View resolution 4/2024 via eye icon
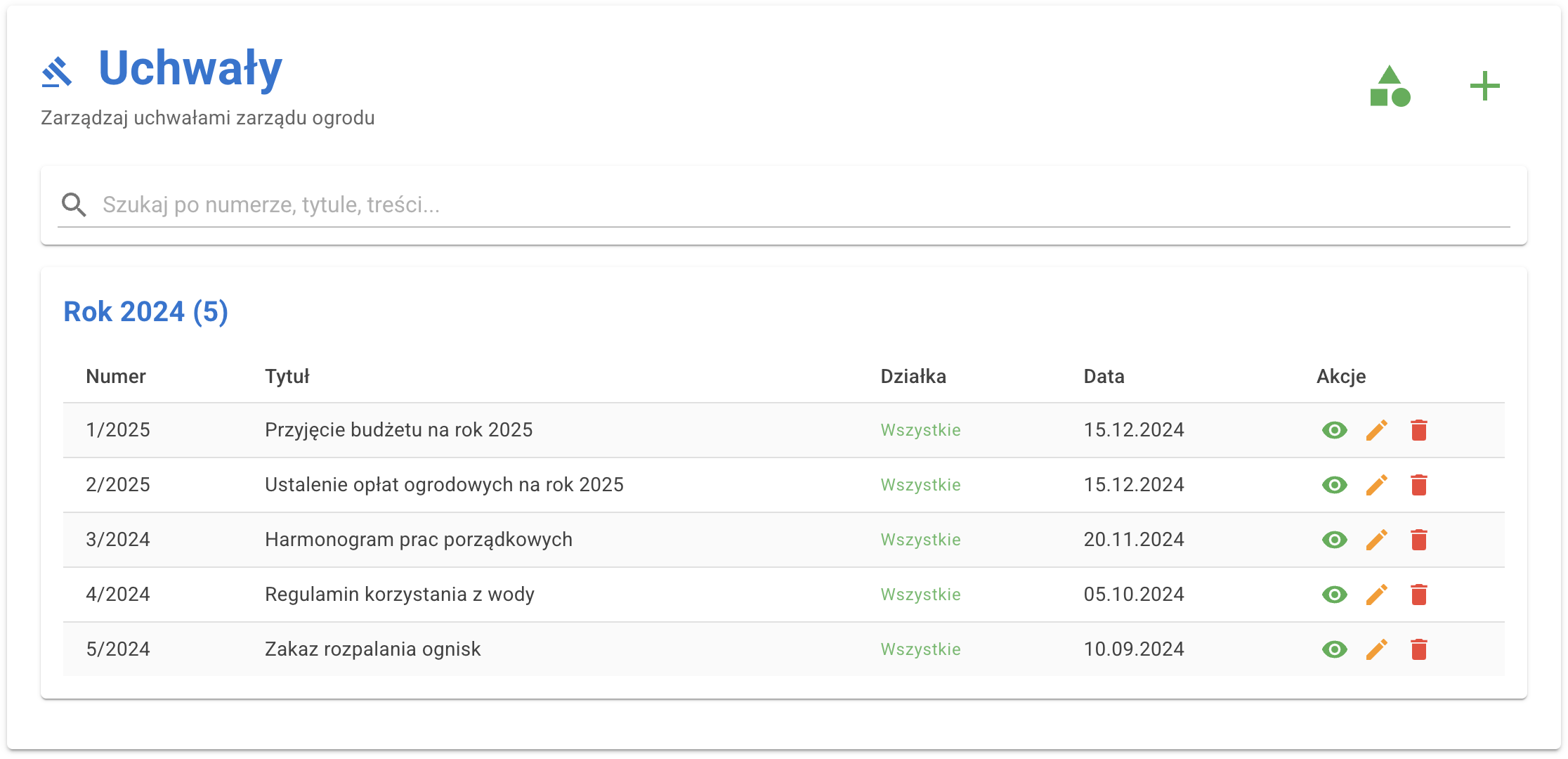 (x=1334, y=595)
